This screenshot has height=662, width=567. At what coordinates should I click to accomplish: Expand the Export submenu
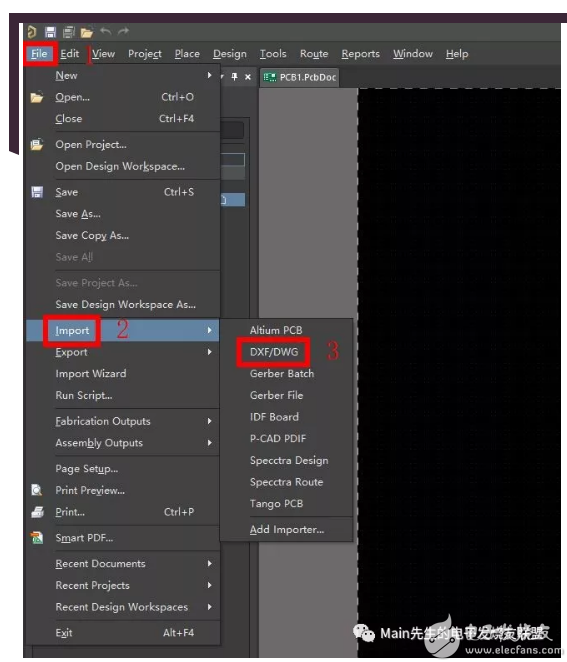click(123, 352)
